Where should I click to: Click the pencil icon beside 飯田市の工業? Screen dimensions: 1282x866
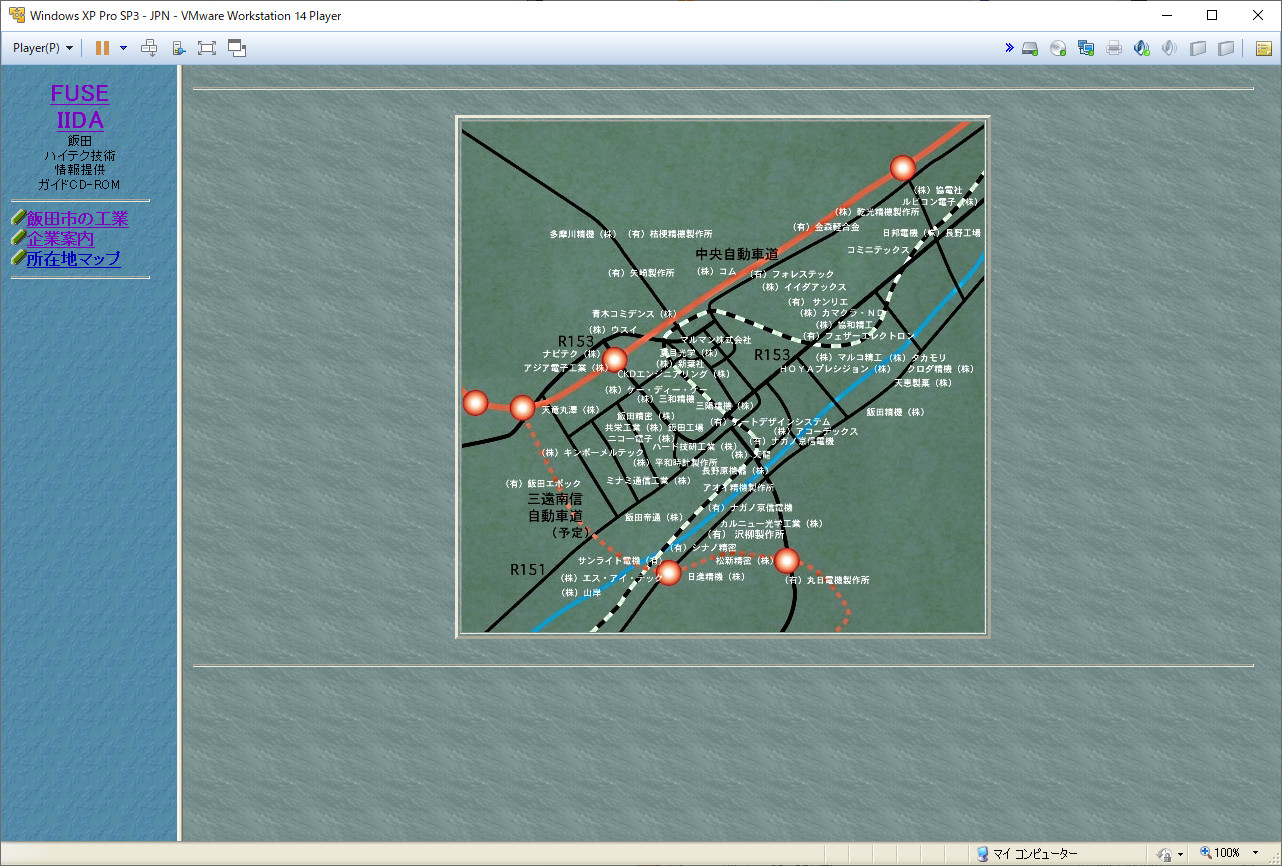pos(18,218)
